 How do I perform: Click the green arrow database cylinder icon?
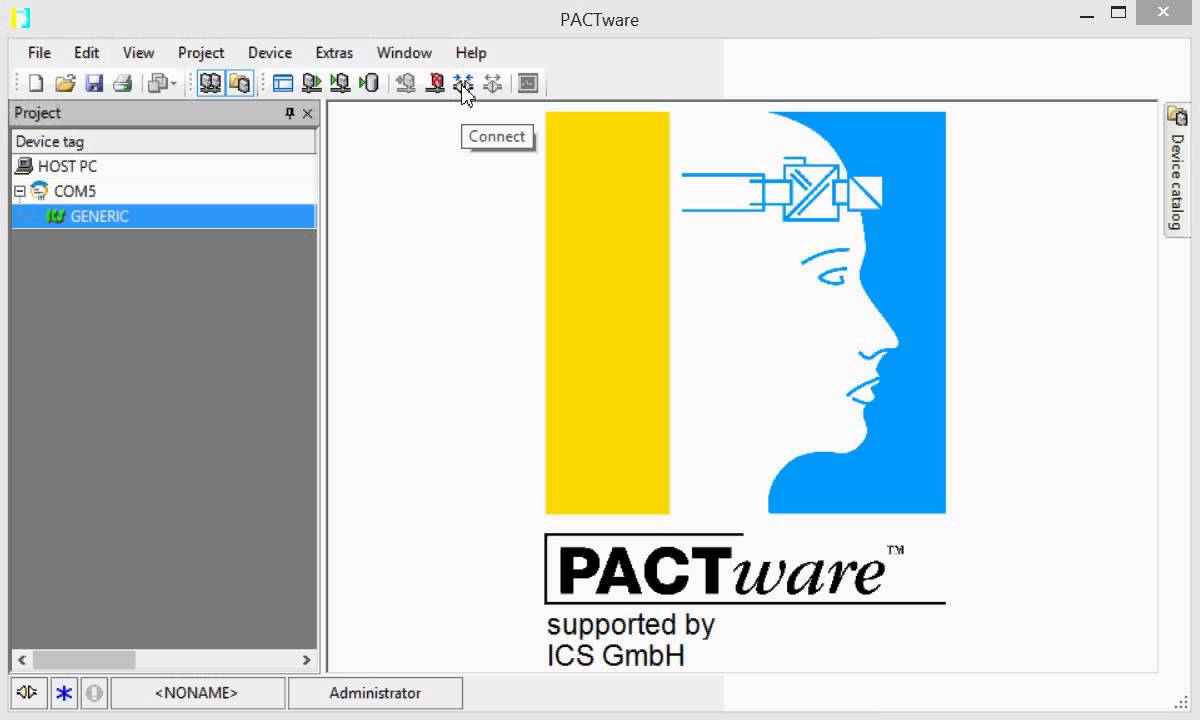(369, 84)
